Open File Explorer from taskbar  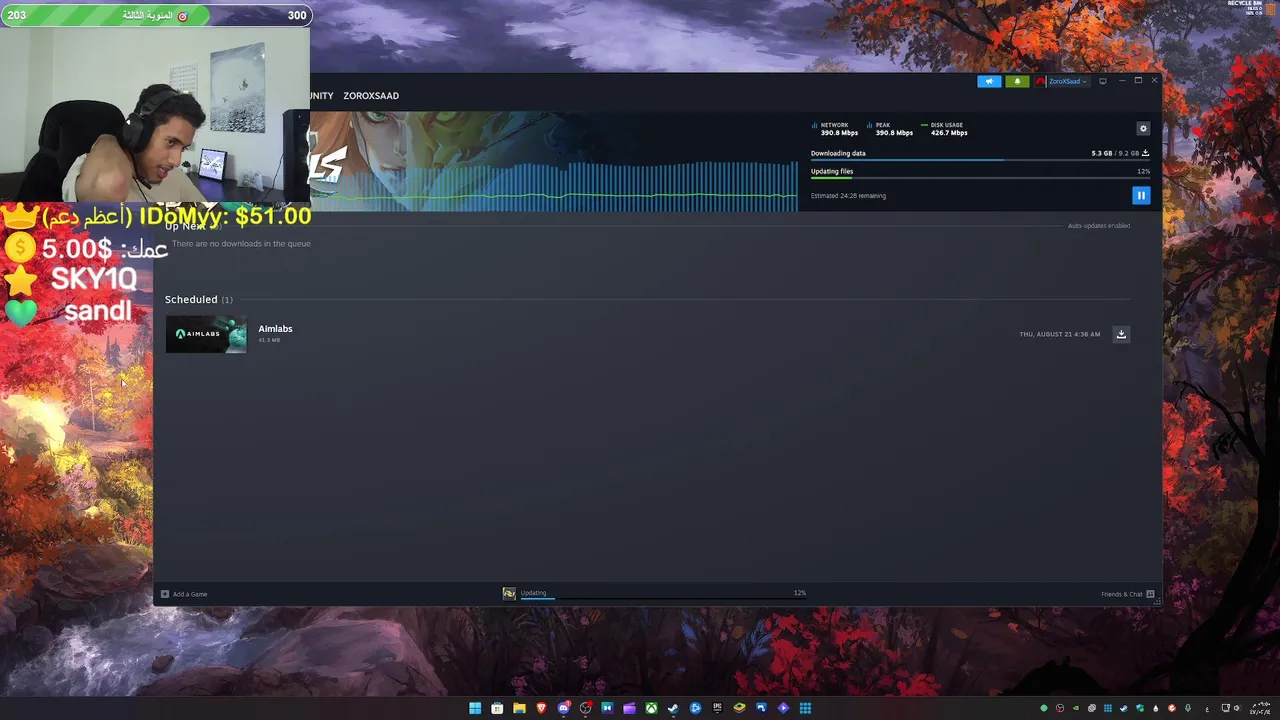pos(519,708)
